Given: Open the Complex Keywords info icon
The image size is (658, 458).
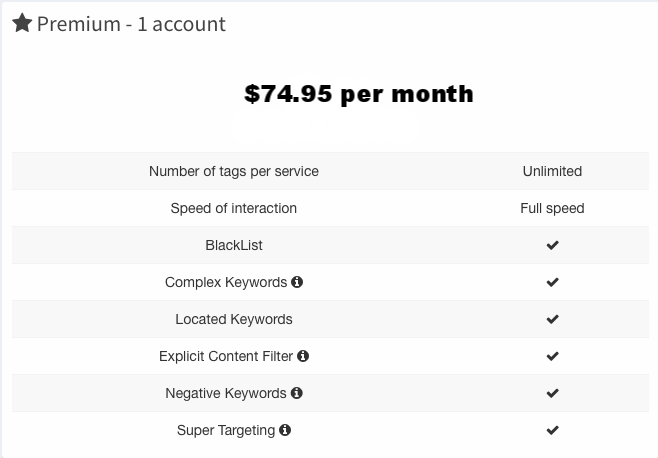Looking at the screenshot, I should coord(297,282).
